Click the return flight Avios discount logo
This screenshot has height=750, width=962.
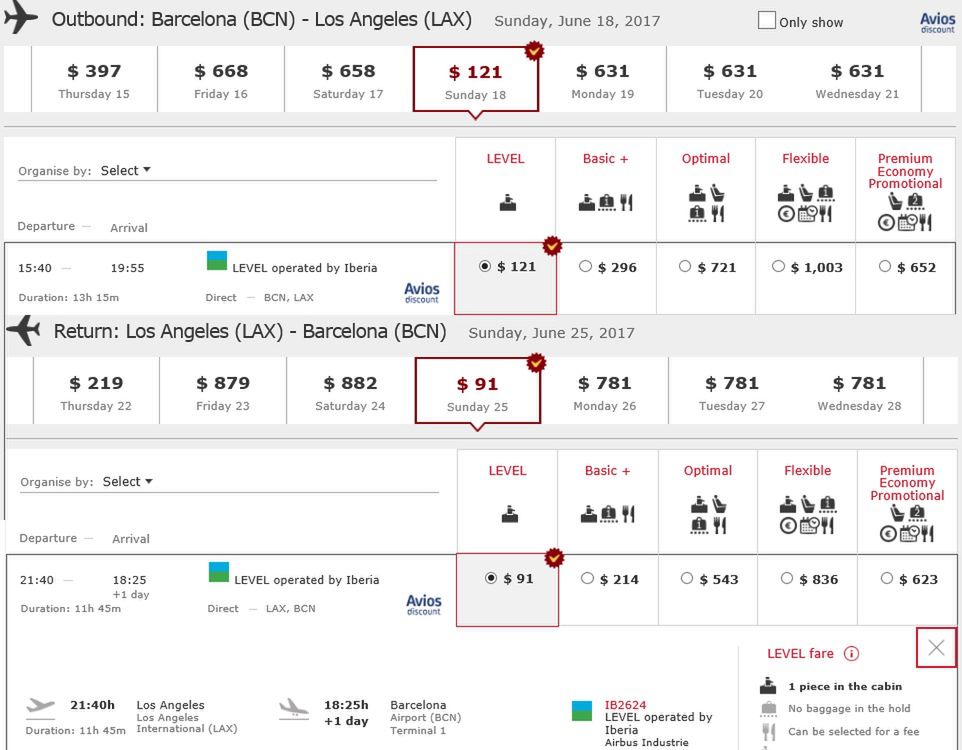[x=424, y=604]
